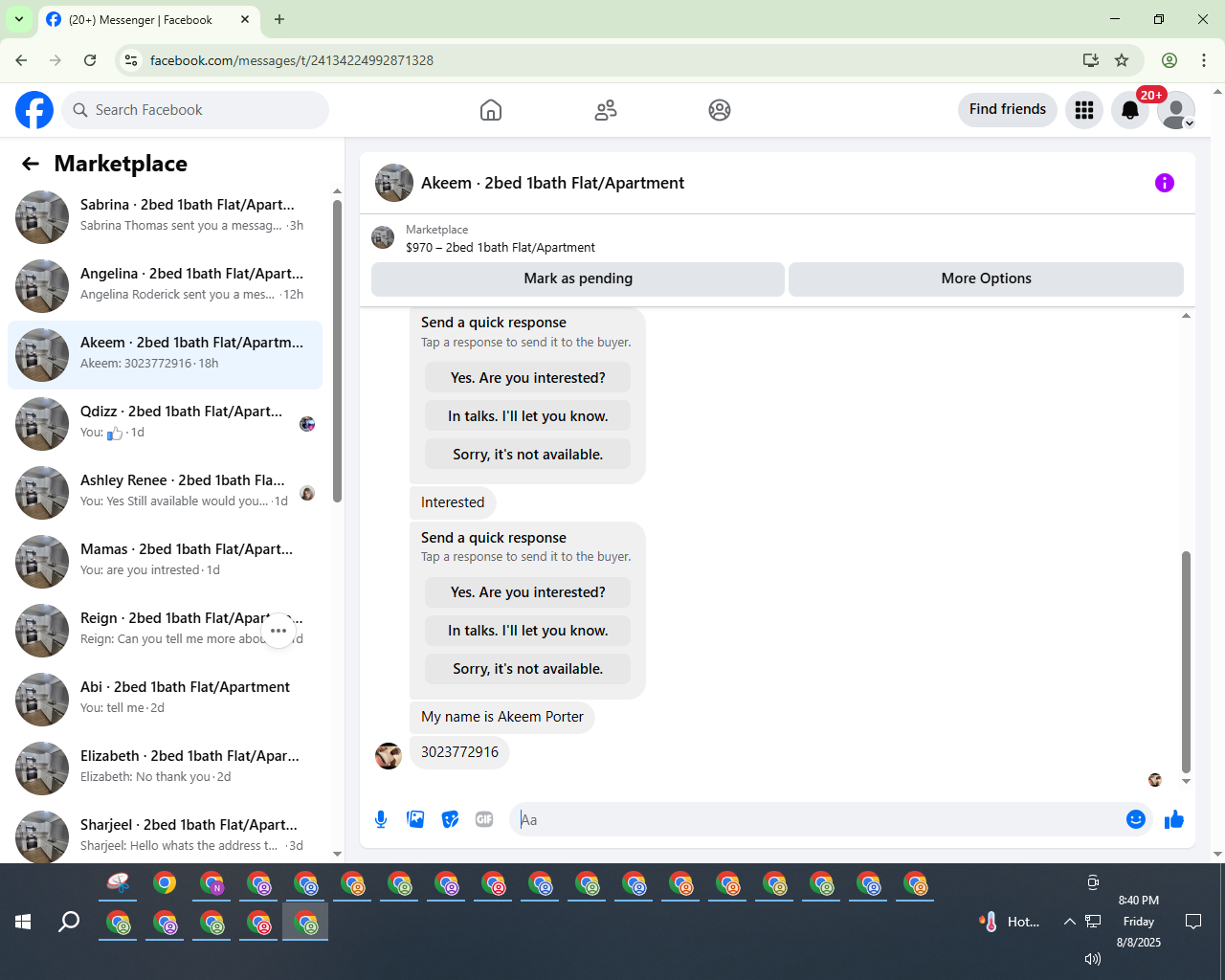1225x980 pixels.
Task: Install app icon in address bar
Action: [x=1091, y=60]
